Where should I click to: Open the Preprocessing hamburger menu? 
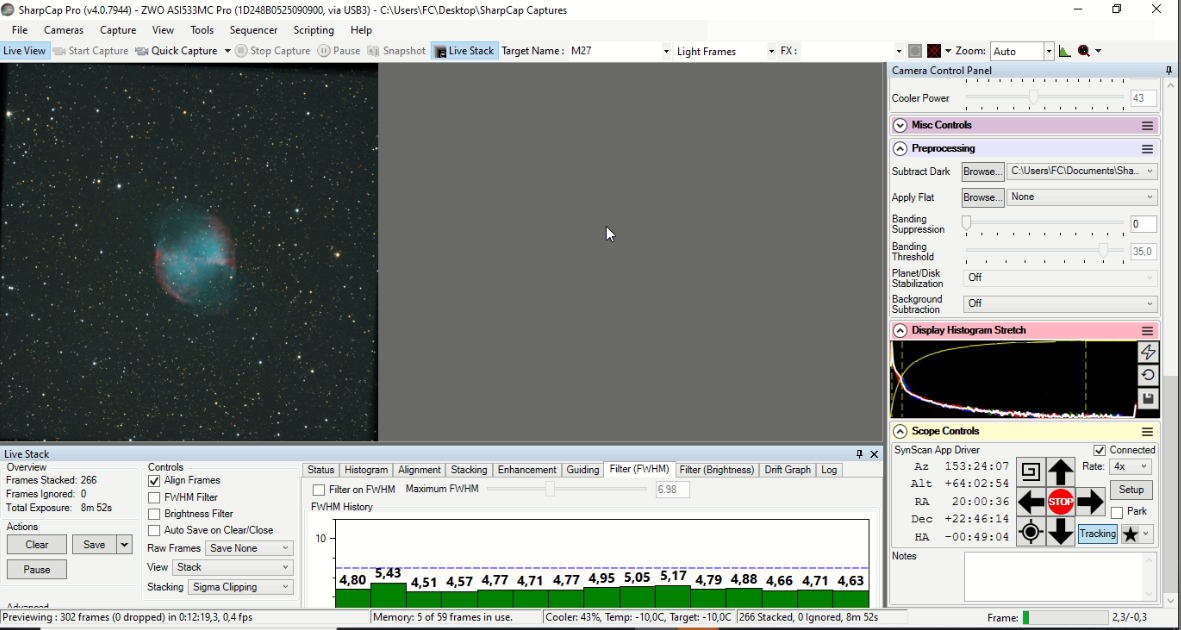[1147, 148]
